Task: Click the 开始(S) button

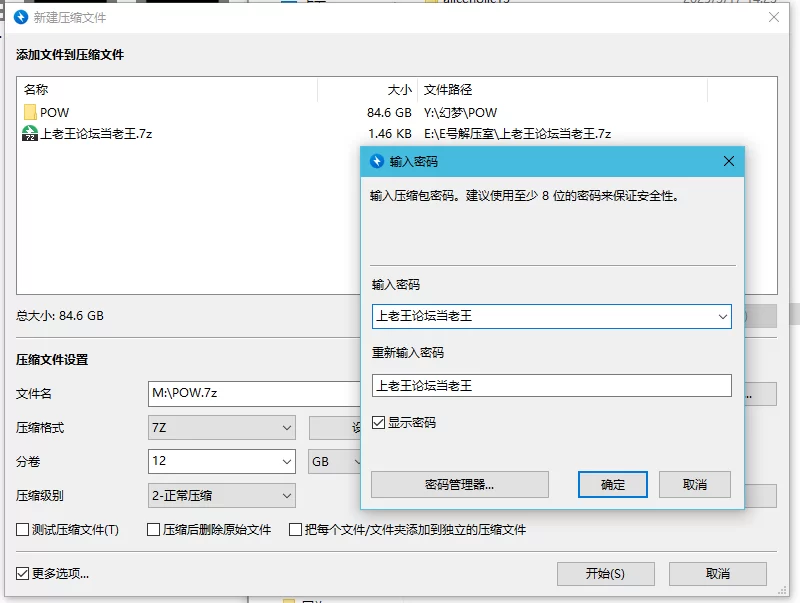Action: click(x=605, y=574)
